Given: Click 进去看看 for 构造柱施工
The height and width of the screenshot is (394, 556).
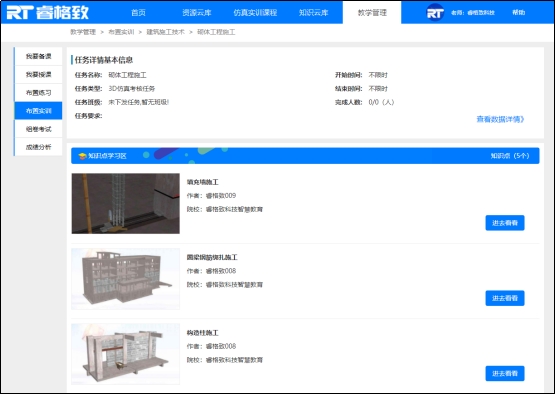Looking at the screenshot, I should pyautogui.click(x=505, y=373).
